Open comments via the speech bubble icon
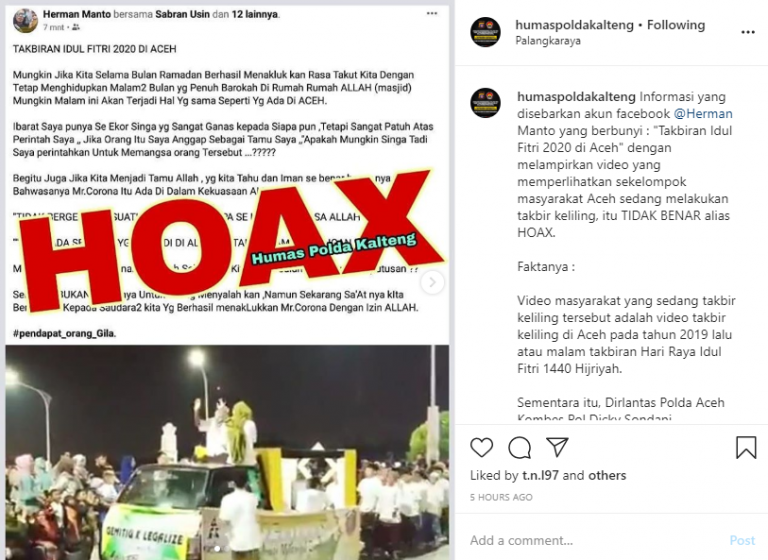The height and width of the screenshot is (560, 768). (x=520, y=447)
